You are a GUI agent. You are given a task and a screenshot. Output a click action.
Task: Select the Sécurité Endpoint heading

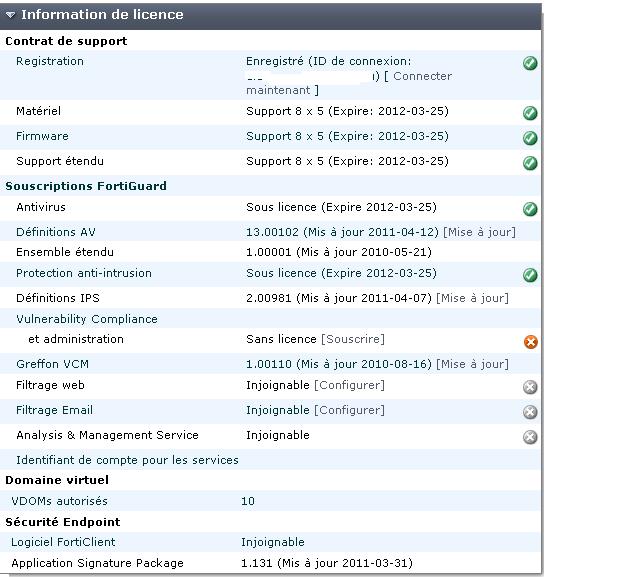(63, 522)
